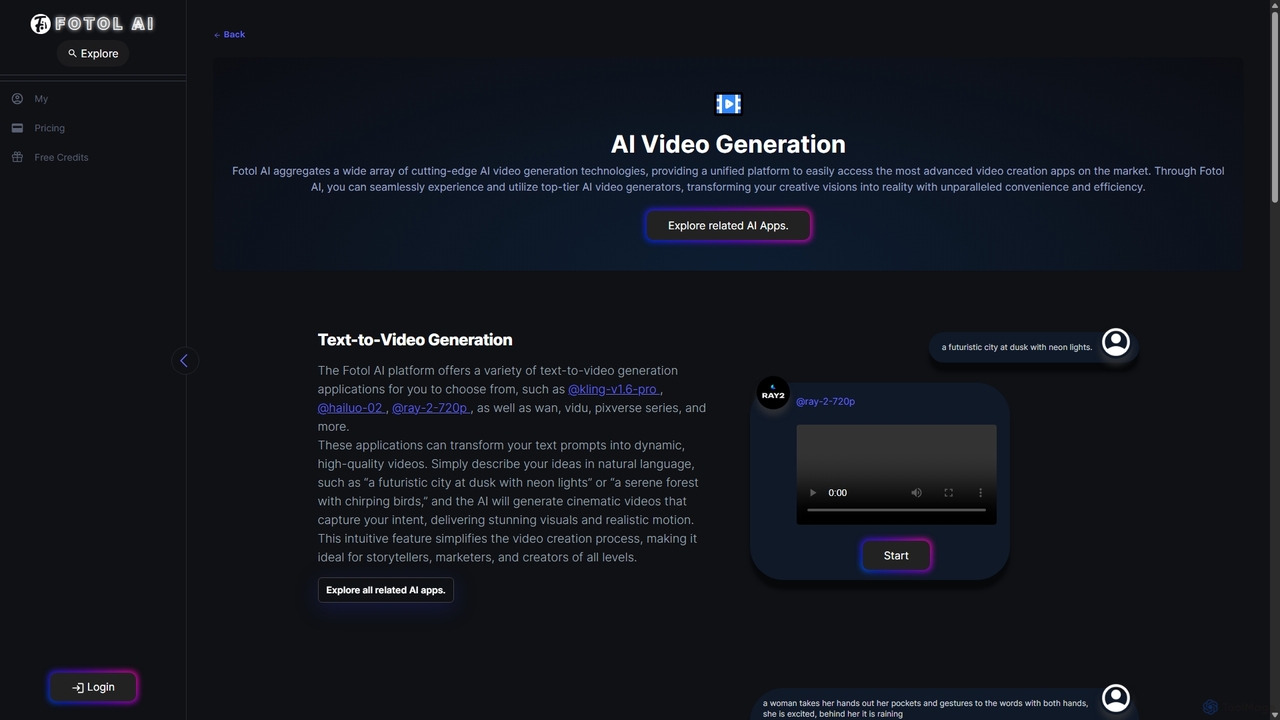Open the @kling-v1.6-pro link
The width and height of the screenshot is (1280, 720).
(613, 389)
